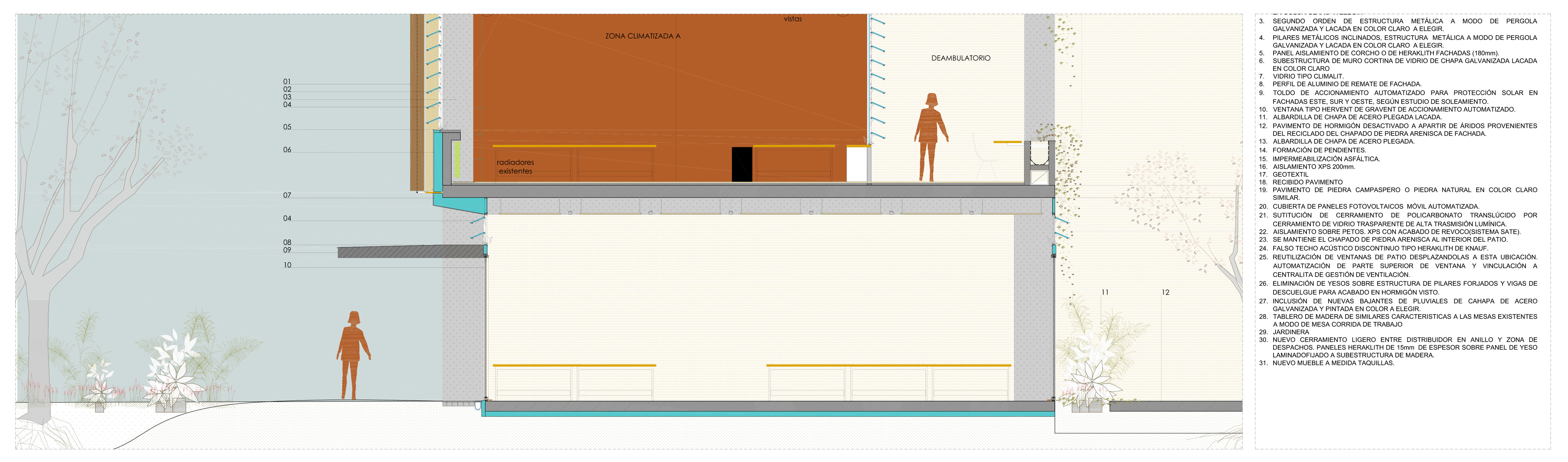Click legend item 31, nuevo mueble a medida taquillas
1568x462 pixels.
(1333, 363)
